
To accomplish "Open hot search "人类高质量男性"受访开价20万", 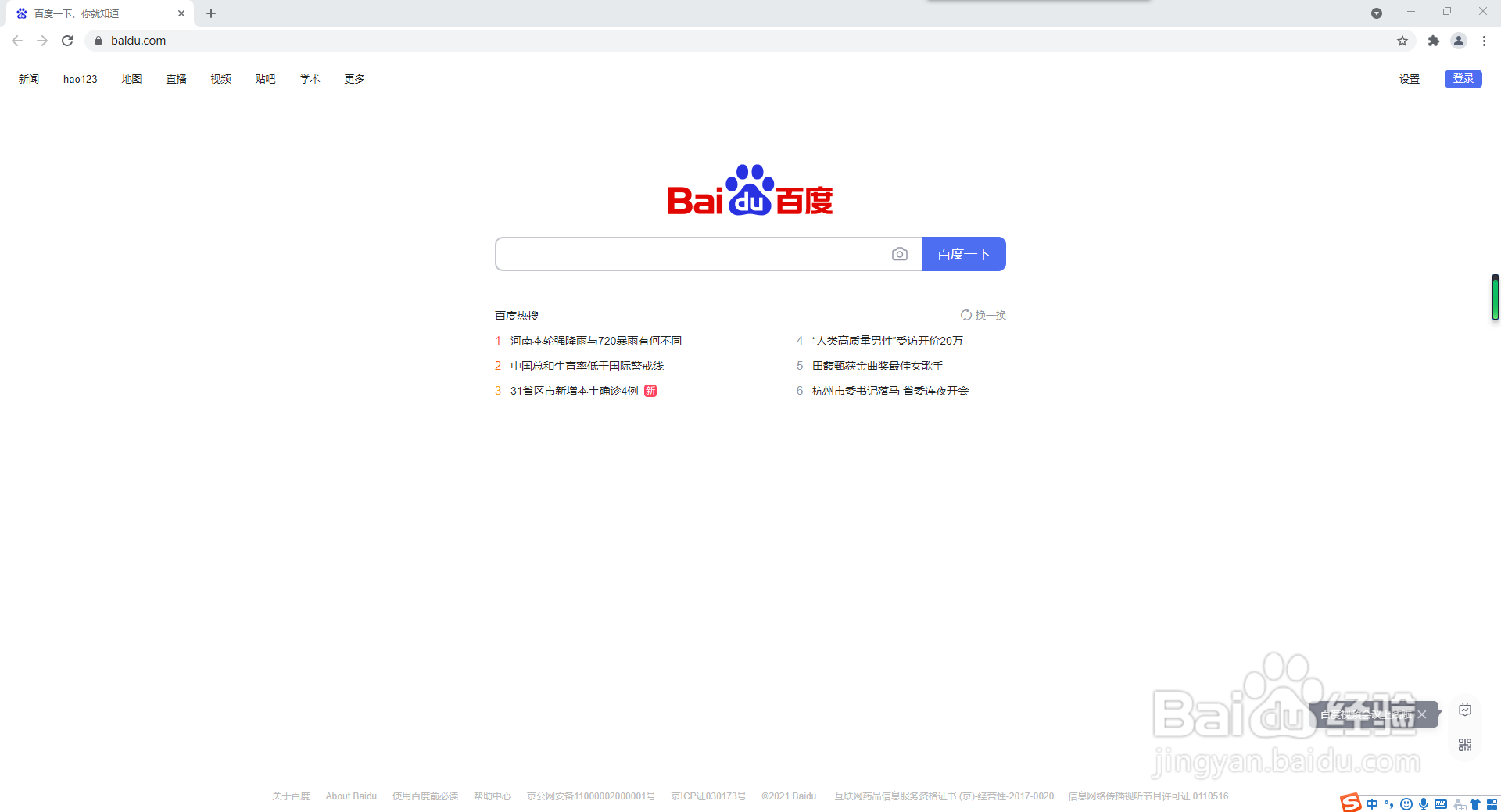I will pyautogui.click(x=887, y=341).
